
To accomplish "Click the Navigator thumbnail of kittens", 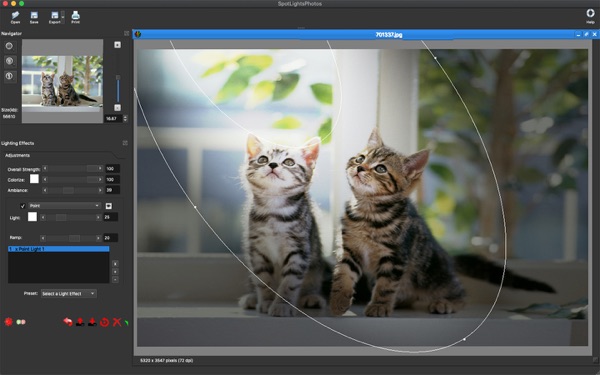I will pos(62,81).
